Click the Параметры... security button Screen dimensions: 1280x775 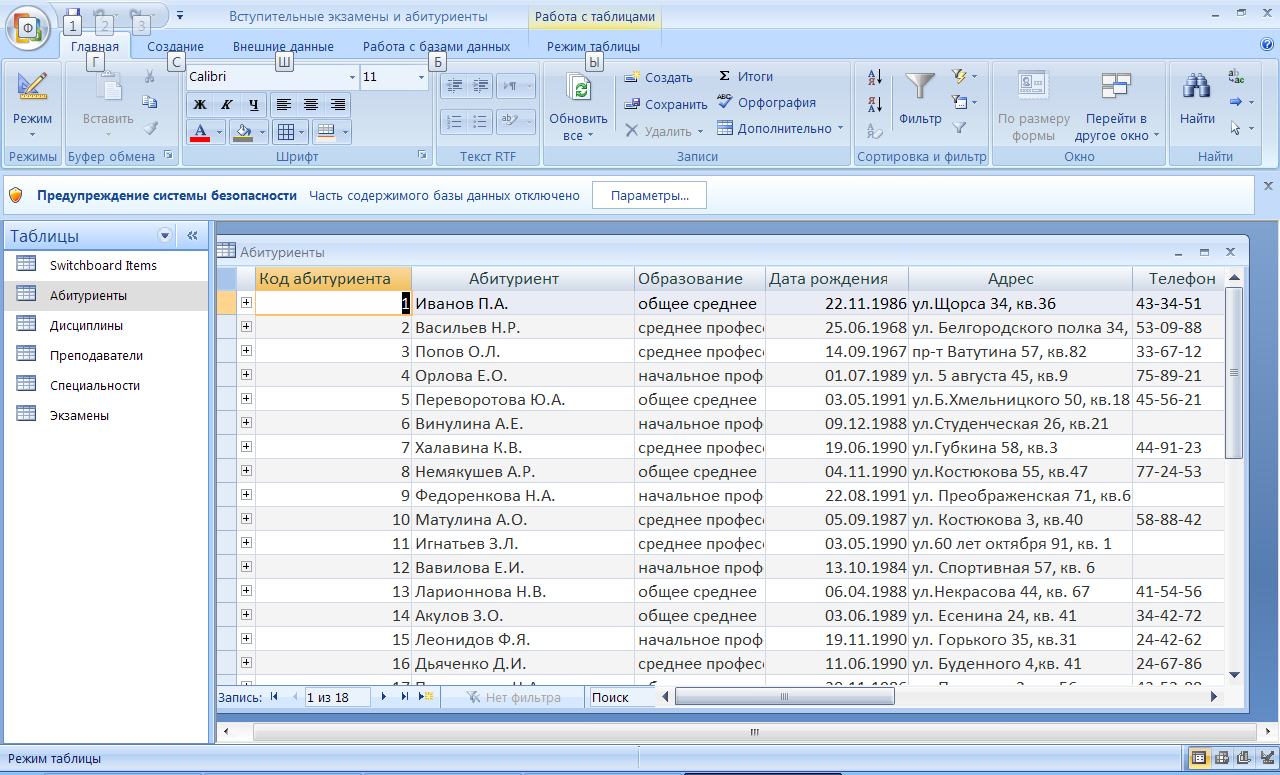click(x=649, y=196)
